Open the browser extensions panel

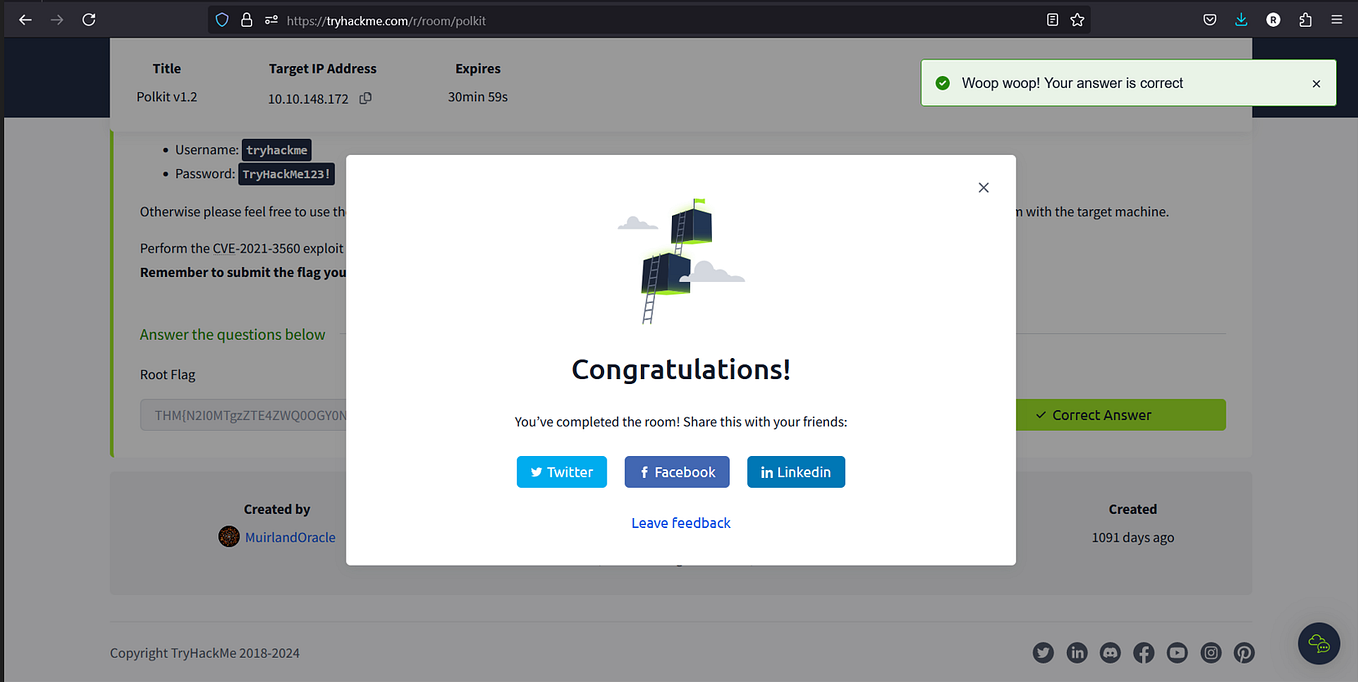[1305, 19]
